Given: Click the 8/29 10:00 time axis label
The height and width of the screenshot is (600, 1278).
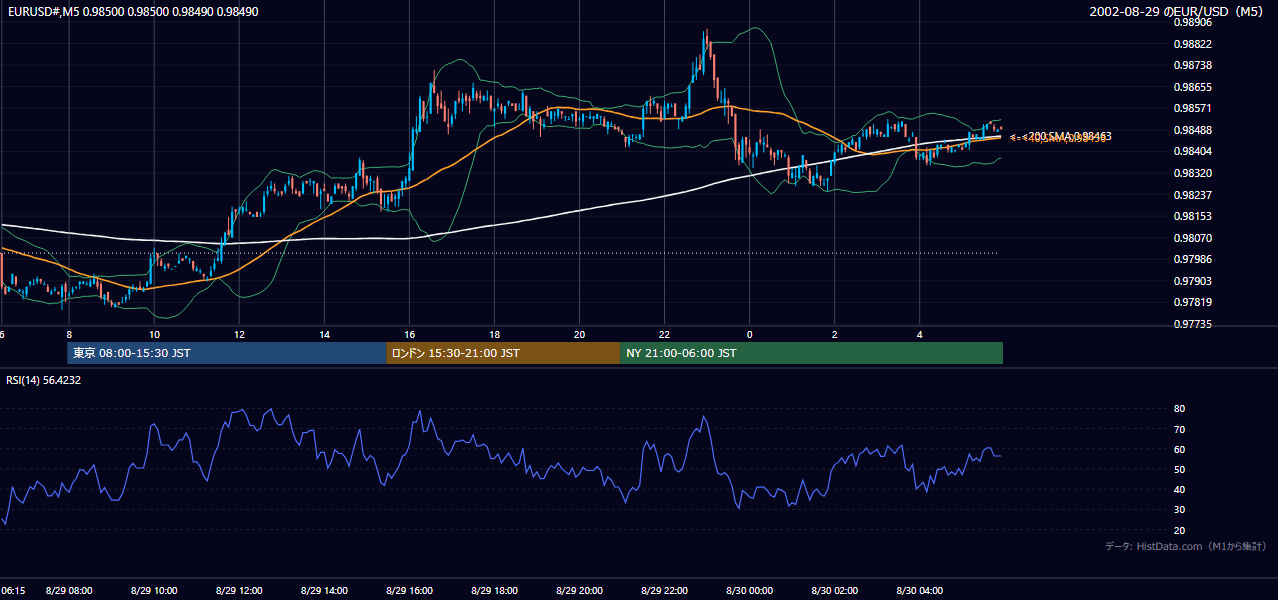Looking at the screenshot, I should [x=154, y=591].
